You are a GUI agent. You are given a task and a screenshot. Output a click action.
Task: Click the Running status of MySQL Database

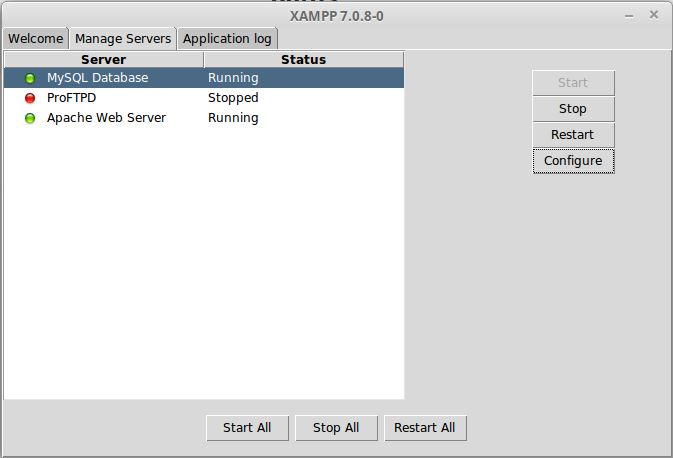coord(233,78)
